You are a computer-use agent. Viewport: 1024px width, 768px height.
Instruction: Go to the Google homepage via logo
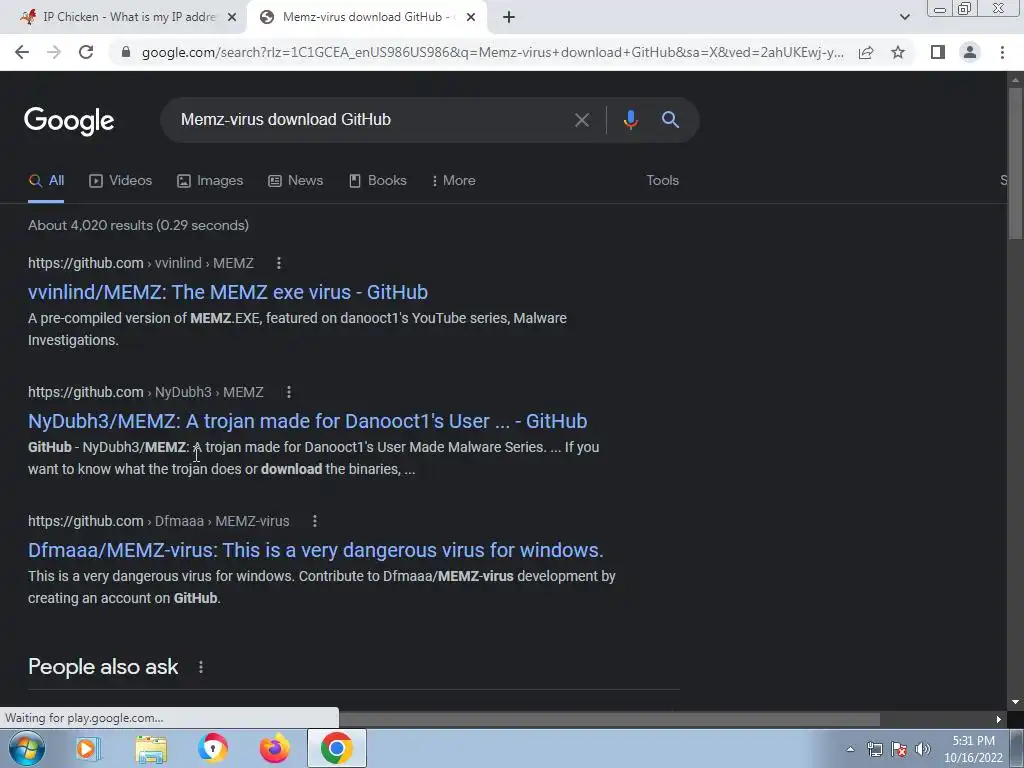pyautogui.click(x=69, y=121)
